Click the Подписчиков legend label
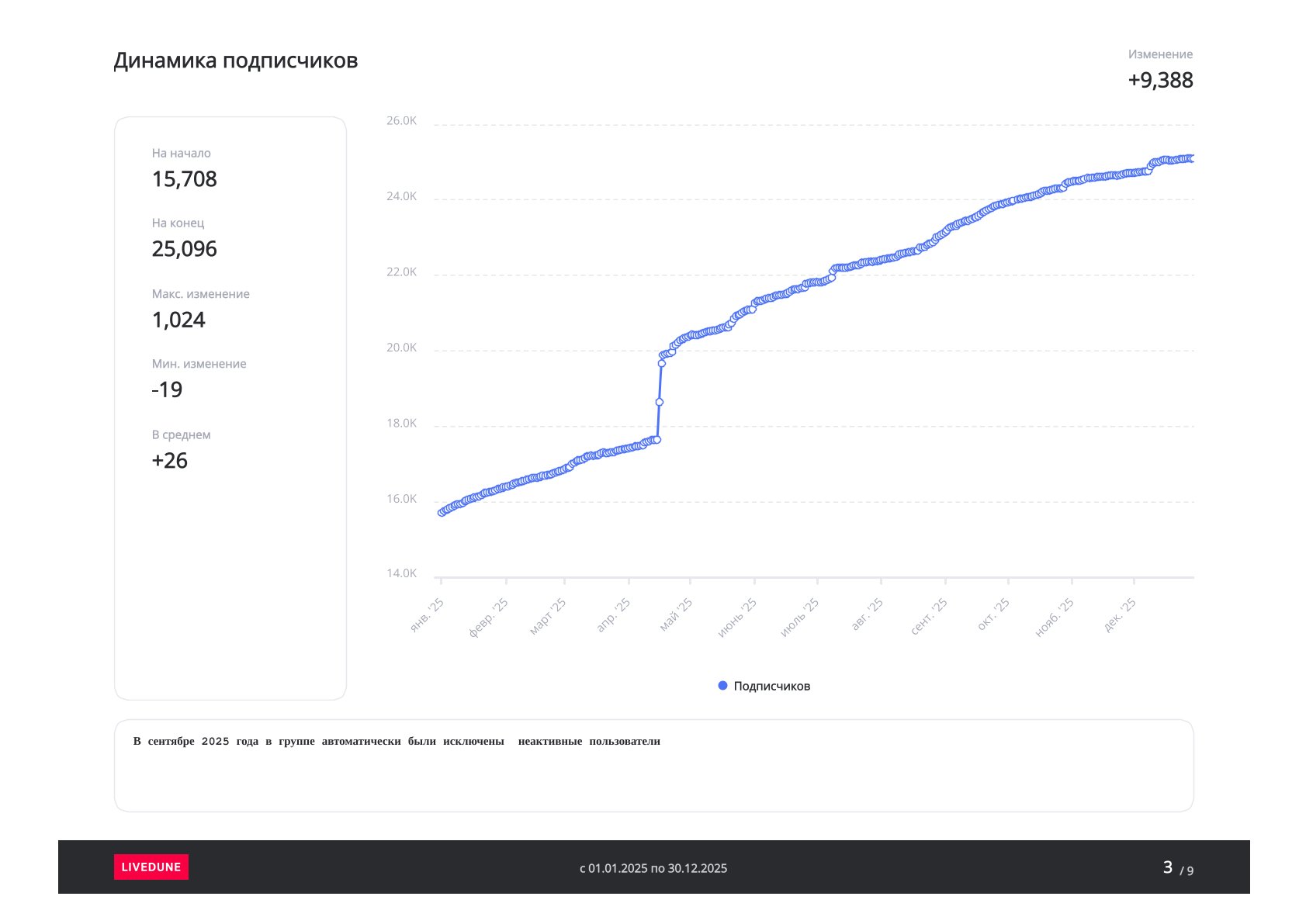This screenshot has height=924, width=1306. pyautogui.click(x=771, y=686)
